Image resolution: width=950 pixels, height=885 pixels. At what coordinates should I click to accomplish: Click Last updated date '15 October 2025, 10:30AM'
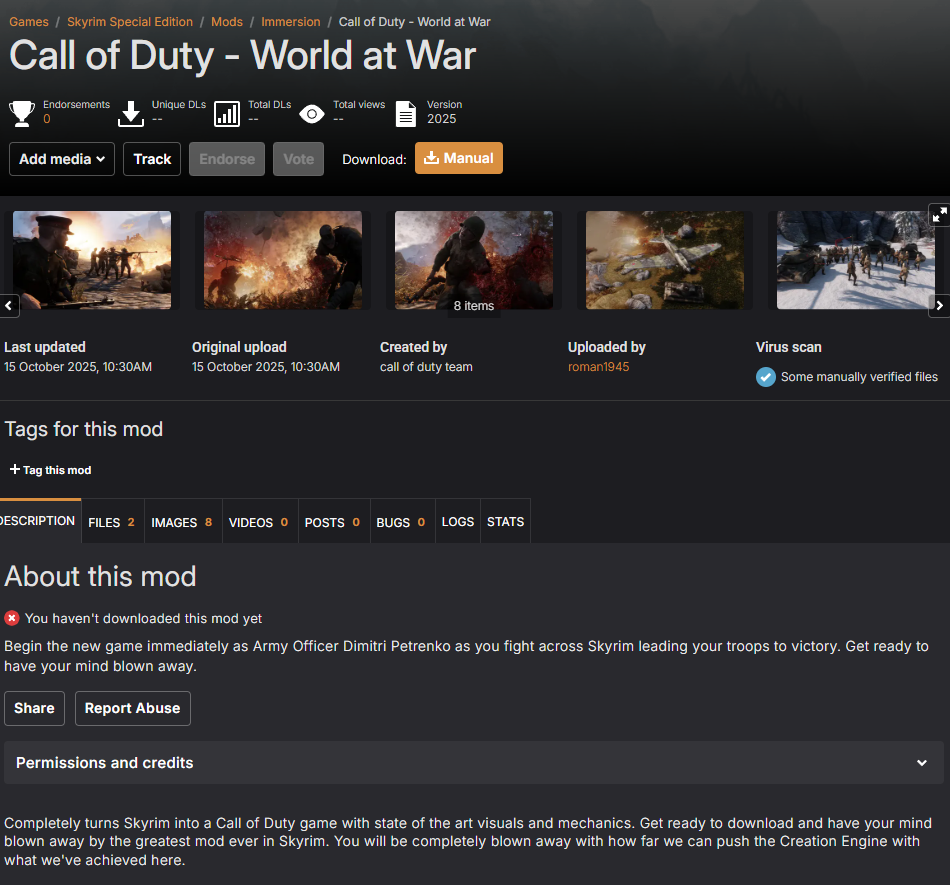[78, 366]
